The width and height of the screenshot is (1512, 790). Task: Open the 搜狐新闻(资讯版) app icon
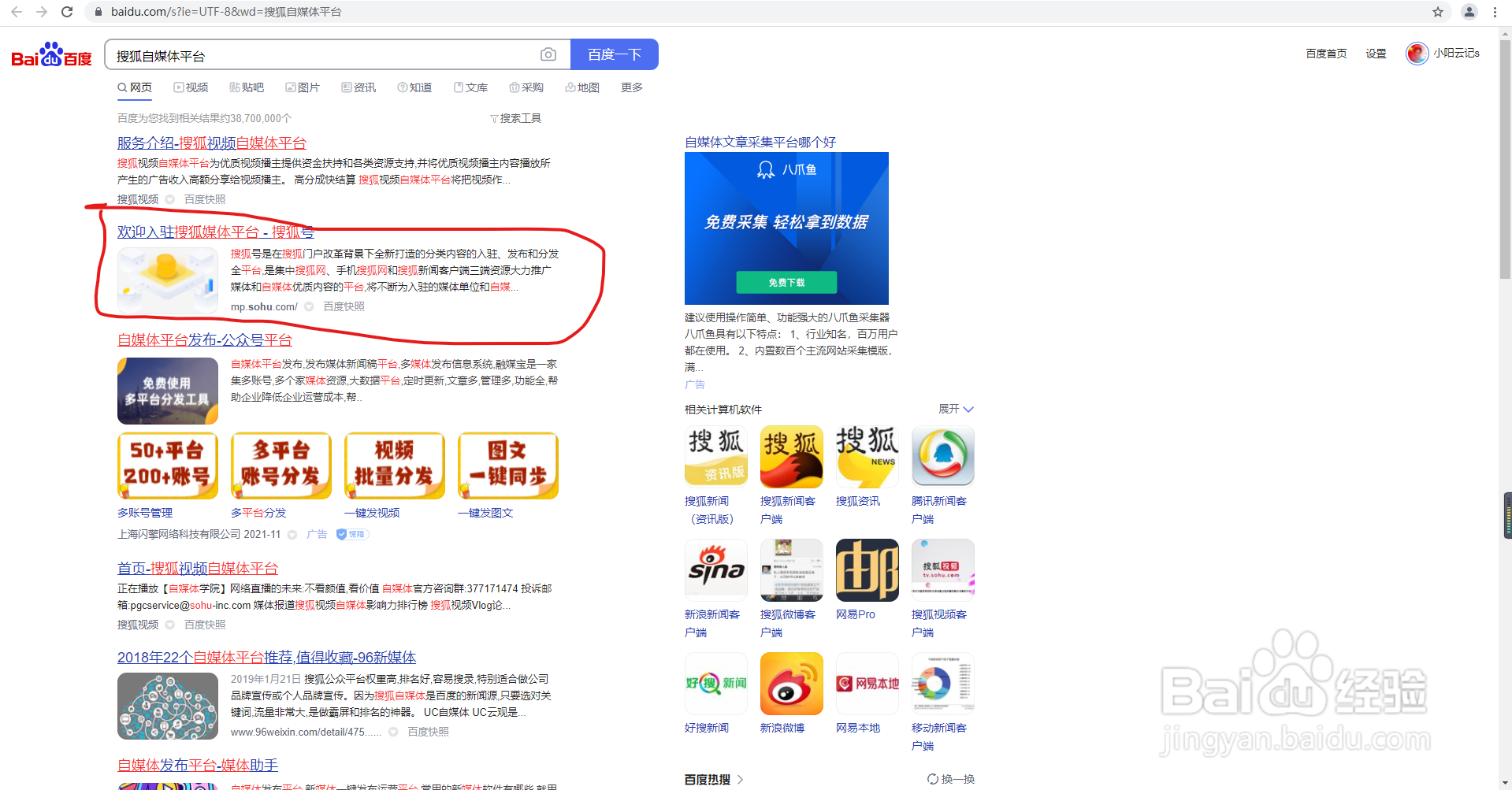tap(716, 457)
